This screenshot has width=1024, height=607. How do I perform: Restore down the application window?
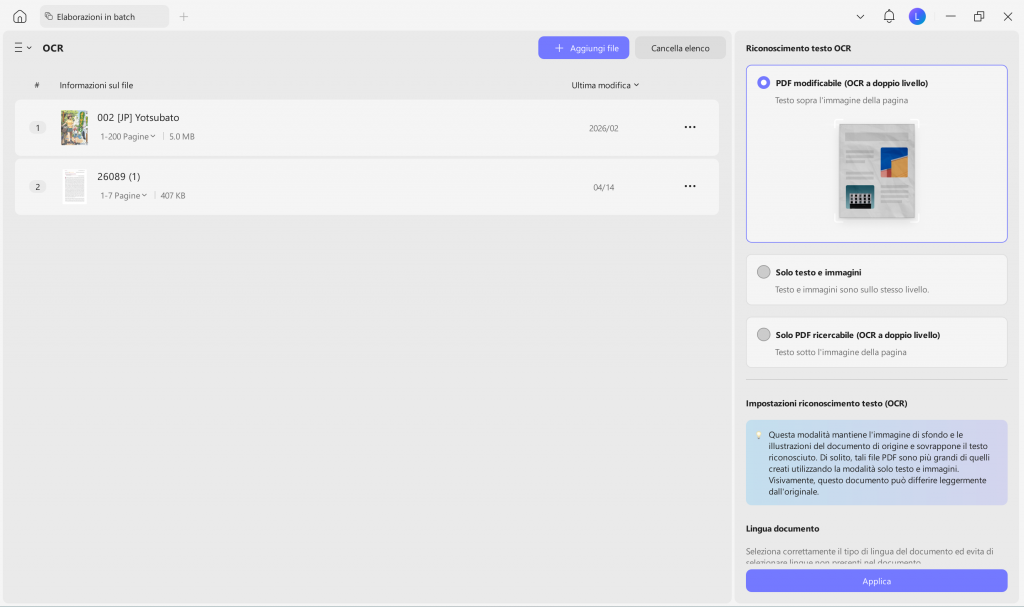coord(978,16)
